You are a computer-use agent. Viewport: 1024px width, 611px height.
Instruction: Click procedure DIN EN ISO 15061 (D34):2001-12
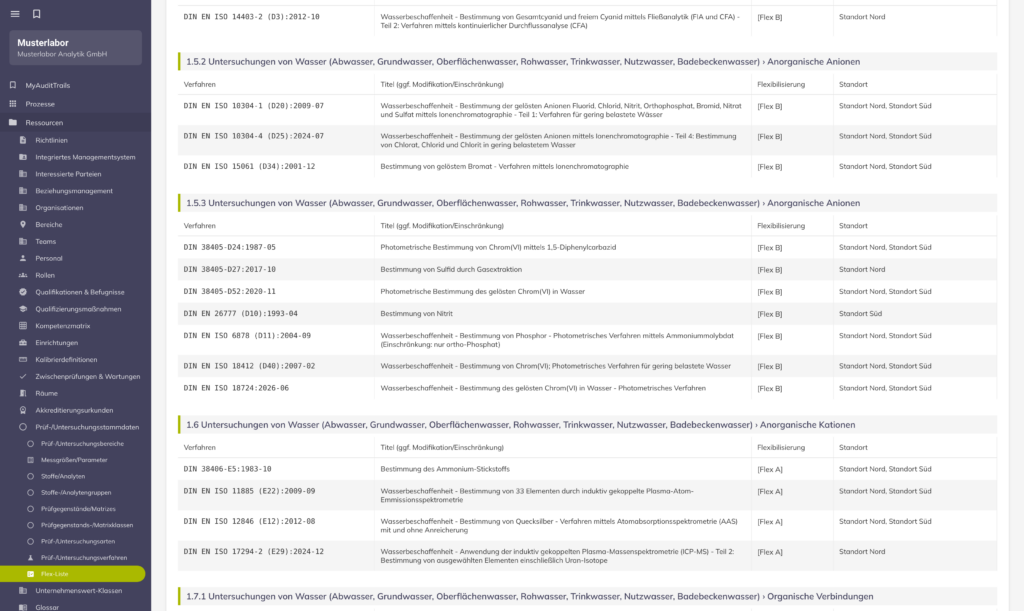[249, 166]
